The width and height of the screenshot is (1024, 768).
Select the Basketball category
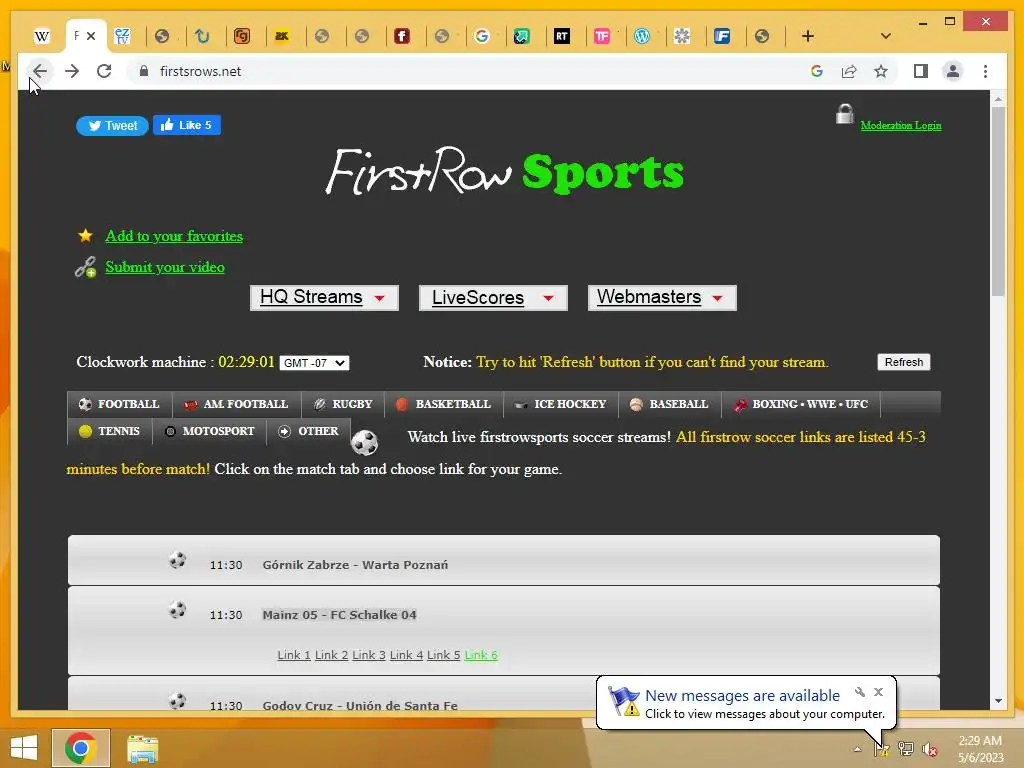coord(443,404)
